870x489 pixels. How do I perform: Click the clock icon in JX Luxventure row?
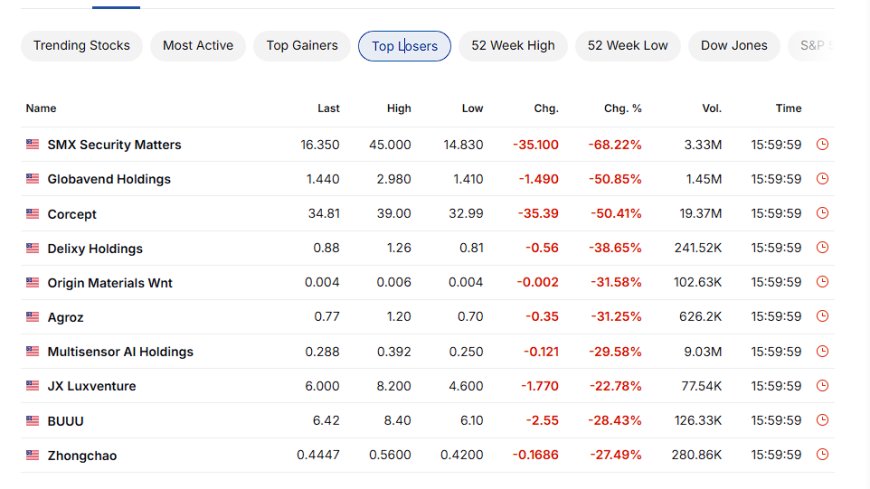pyautogui.click(x=822, y=386)
